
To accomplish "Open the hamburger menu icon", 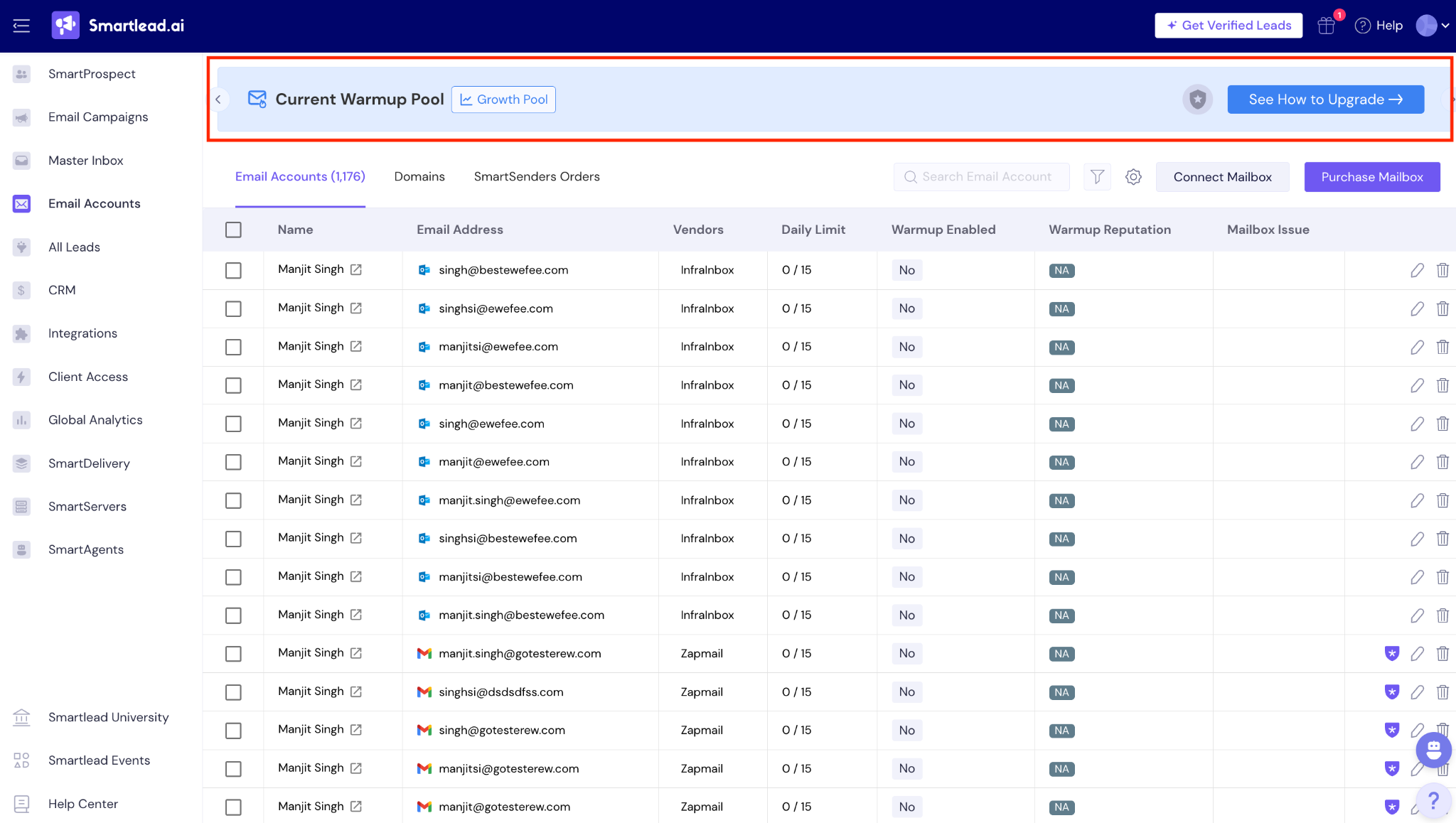I will (x=21, y=26).
